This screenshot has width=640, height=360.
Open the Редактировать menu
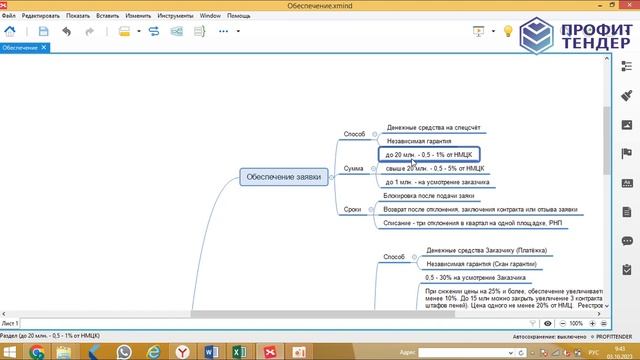[x=40, y=16]
